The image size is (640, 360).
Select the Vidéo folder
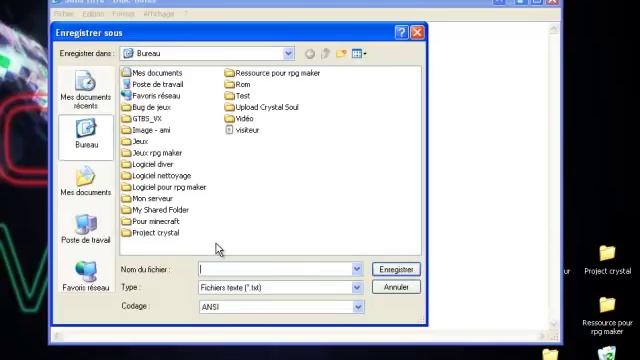point(239,119)
